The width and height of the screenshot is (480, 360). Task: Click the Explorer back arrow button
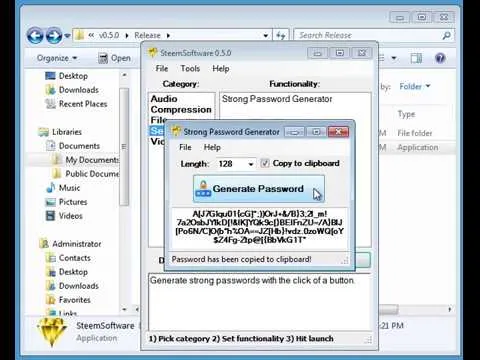[x=35, y=35]
